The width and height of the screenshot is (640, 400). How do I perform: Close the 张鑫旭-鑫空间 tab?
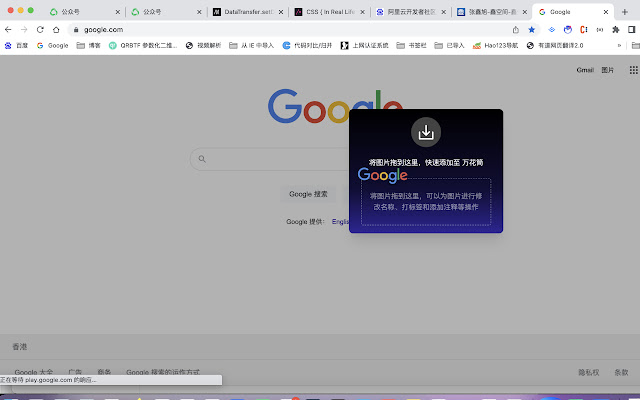(525, 12)
